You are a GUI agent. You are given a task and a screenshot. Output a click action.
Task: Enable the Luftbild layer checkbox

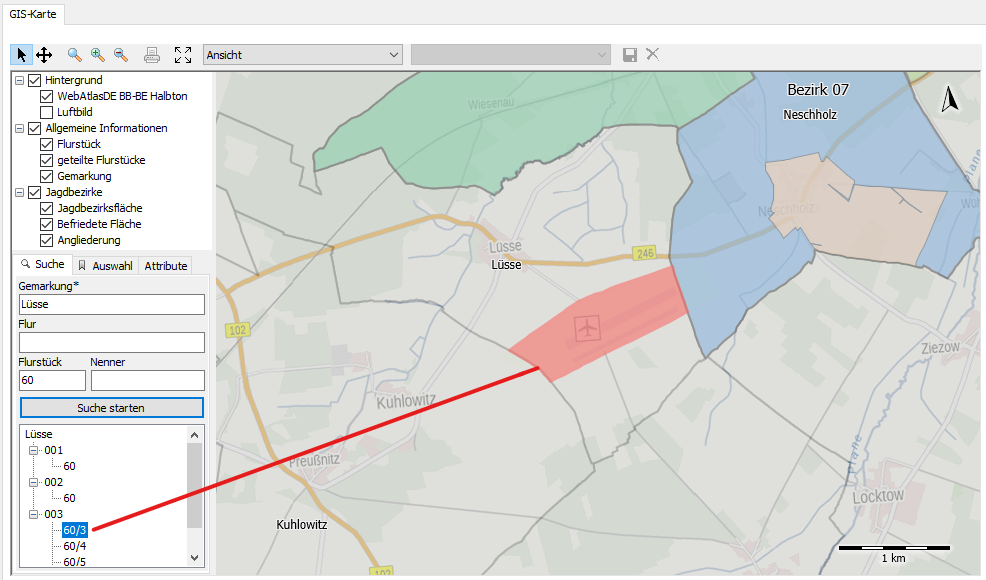(x=47, y=113)
